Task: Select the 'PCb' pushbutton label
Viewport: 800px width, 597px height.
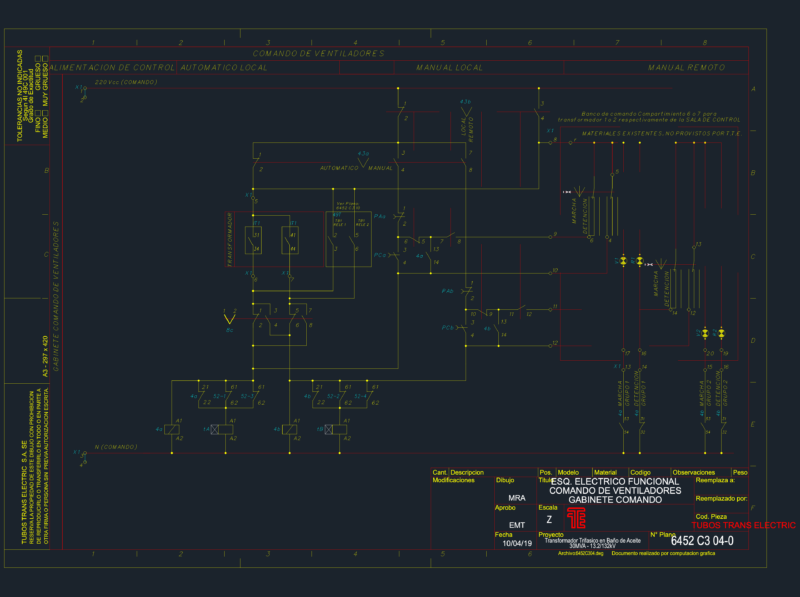Action: click(447, 328)
